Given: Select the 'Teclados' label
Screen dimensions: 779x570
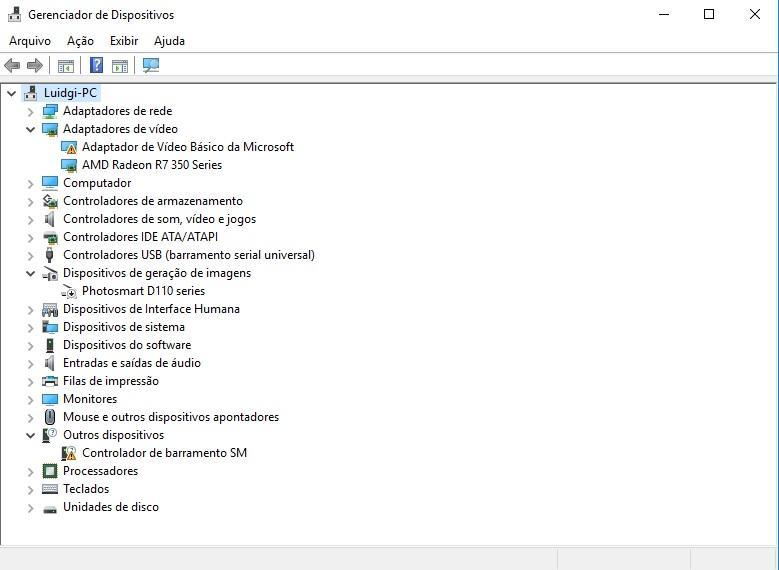Looking at the screenshot, I should click(x=86, y=489).
